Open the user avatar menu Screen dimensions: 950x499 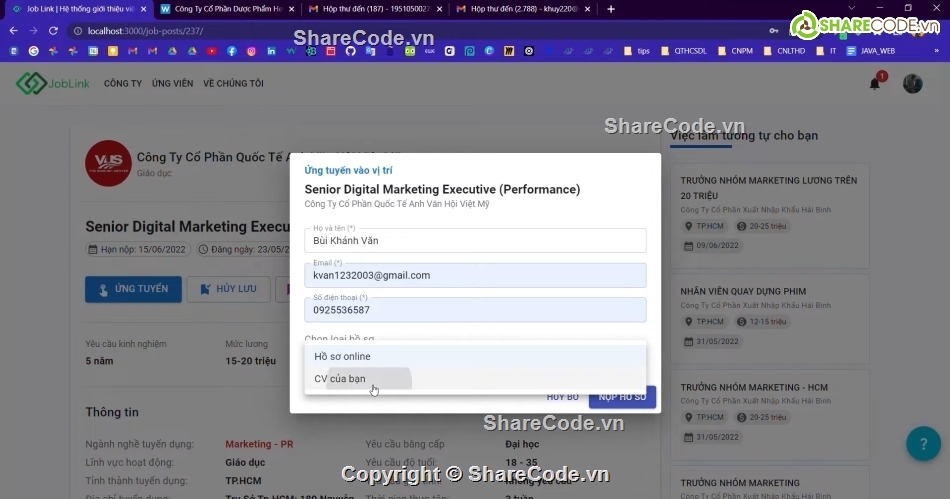(912, 84)
